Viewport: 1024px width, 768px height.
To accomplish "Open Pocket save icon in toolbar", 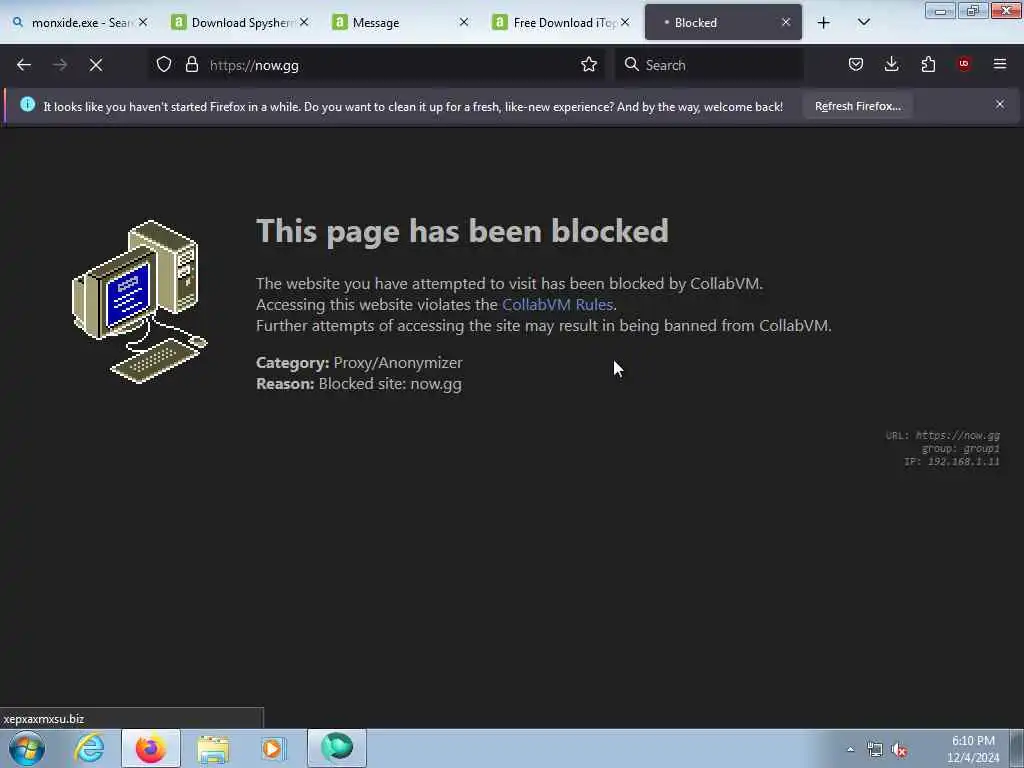I will tap(856, 64).
